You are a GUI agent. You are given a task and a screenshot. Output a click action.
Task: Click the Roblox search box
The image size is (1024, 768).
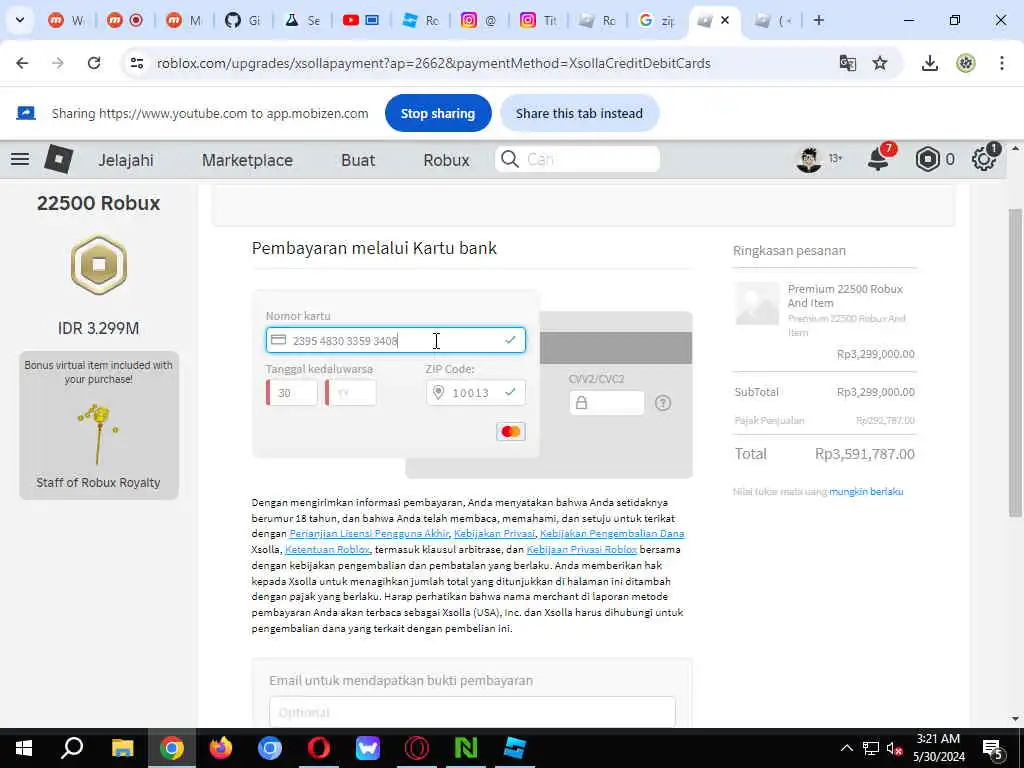coord(577,159)
